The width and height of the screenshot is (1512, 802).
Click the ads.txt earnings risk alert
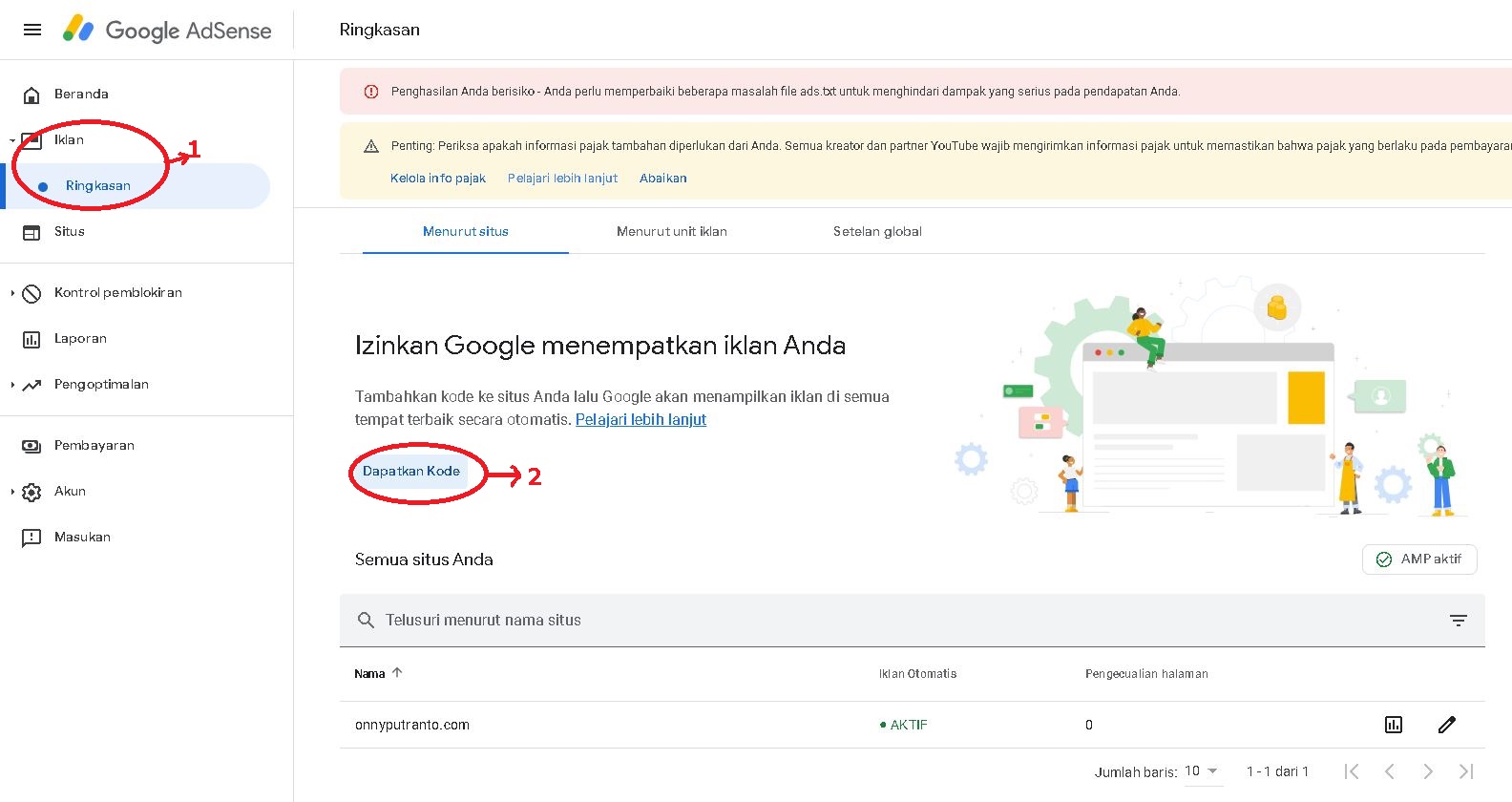pyautogui.click(x=926, y=92)
